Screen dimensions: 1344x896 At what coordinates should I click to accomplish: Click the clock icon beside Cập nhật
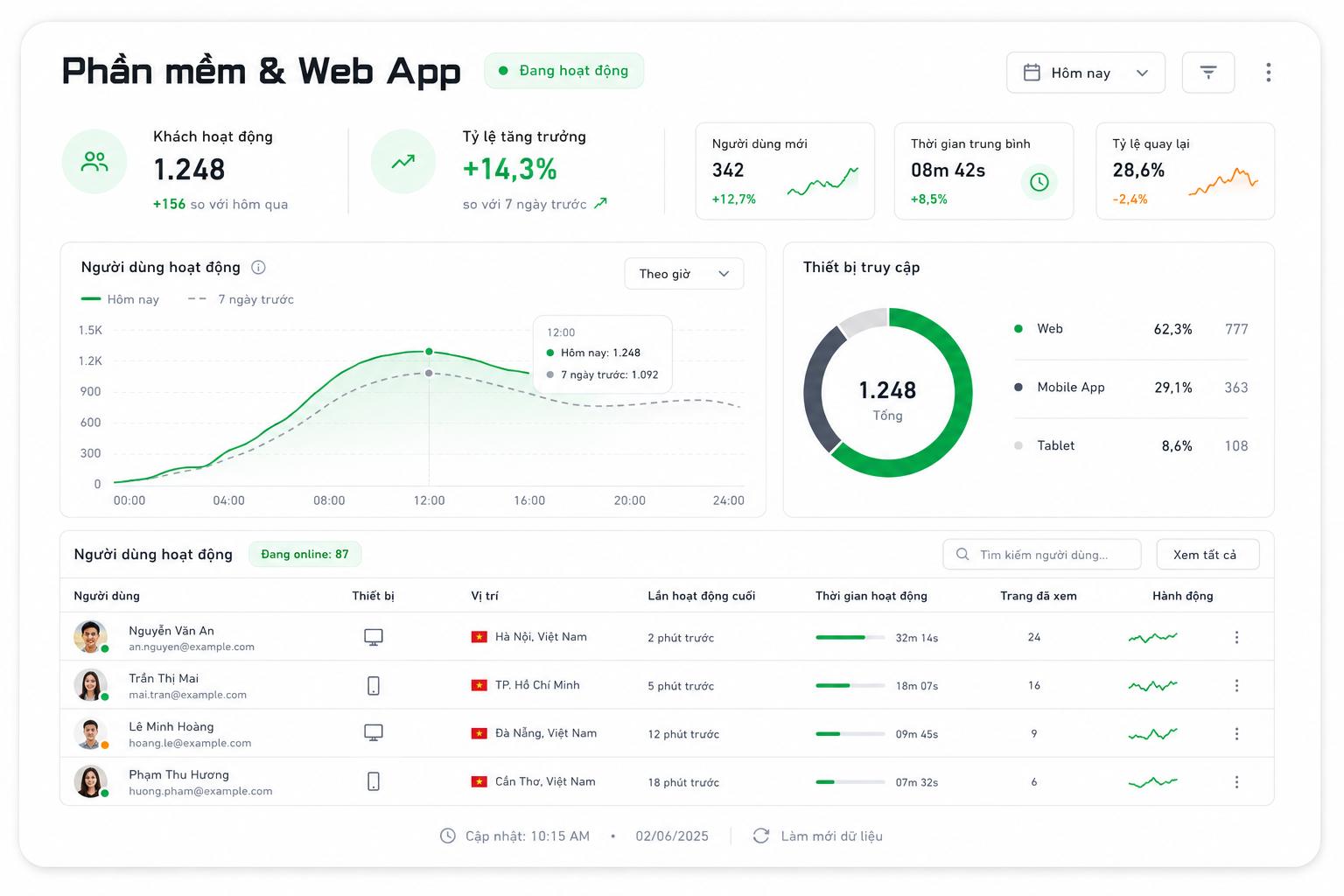point(447,836)
